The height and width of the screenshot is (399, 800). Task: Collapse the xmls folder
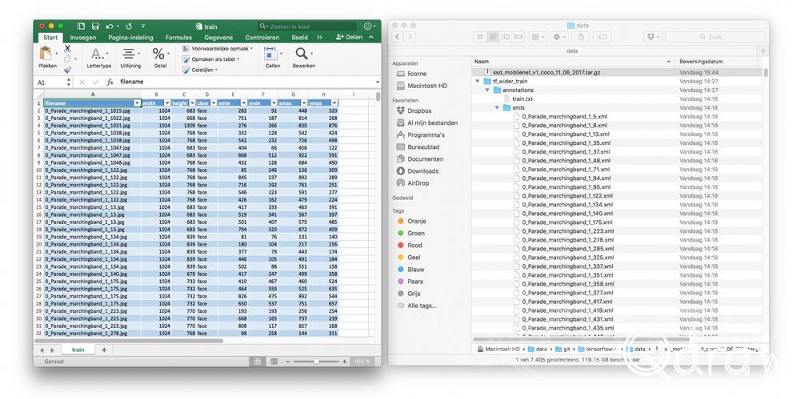497,108
